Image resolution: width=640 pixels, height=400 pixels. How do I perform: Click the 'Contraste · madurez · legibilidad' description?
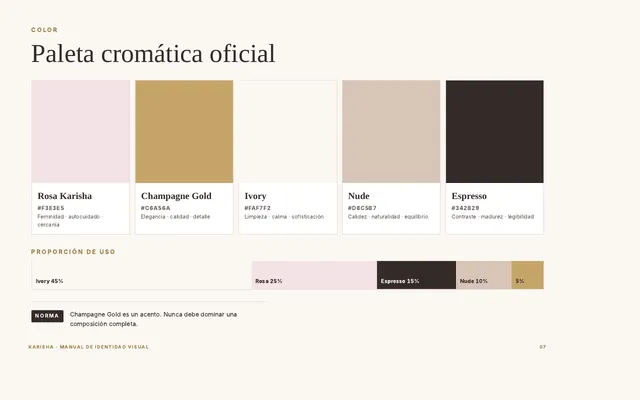tap(493, 217)
